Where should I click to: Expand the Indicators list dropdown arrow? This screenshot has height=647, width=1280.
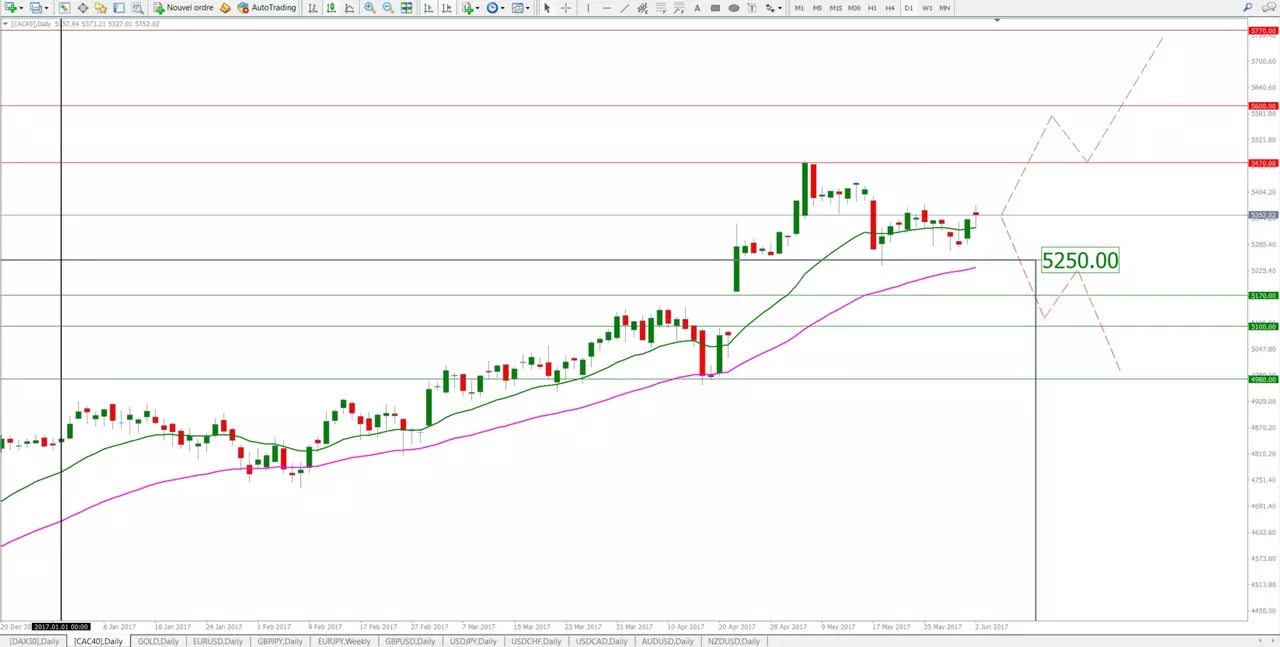(478, 8)
